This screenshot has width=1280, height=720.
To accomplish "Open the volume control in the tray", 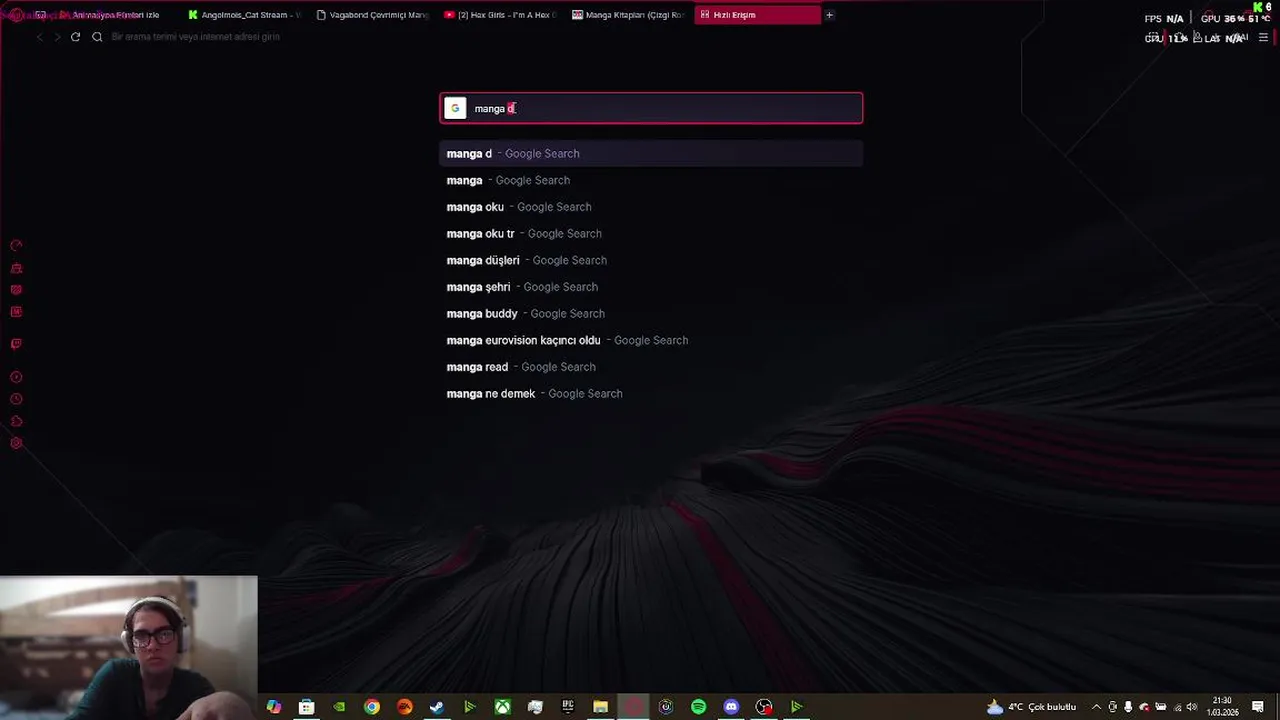I will point(1191,707).
